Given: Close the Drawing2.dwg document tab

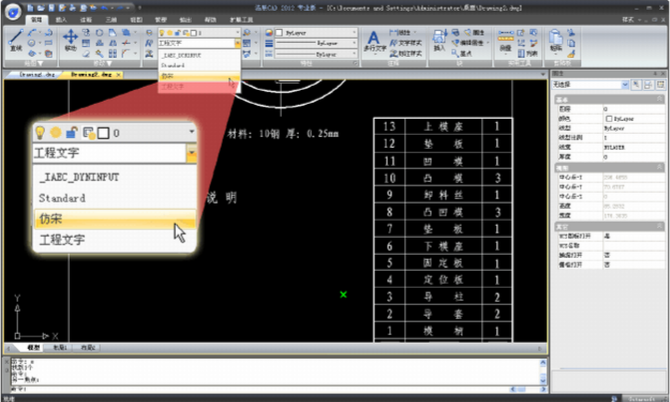Looking at the screenshot, I should pyautogui.click(x=118, y=75).
